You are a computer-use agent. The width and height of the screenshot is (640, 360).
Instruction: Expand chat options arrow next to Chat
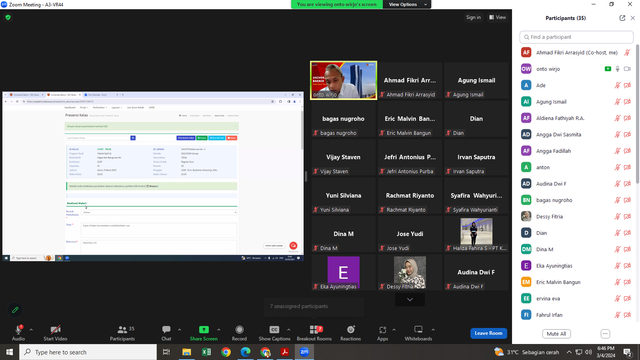(x=179, y=329)
